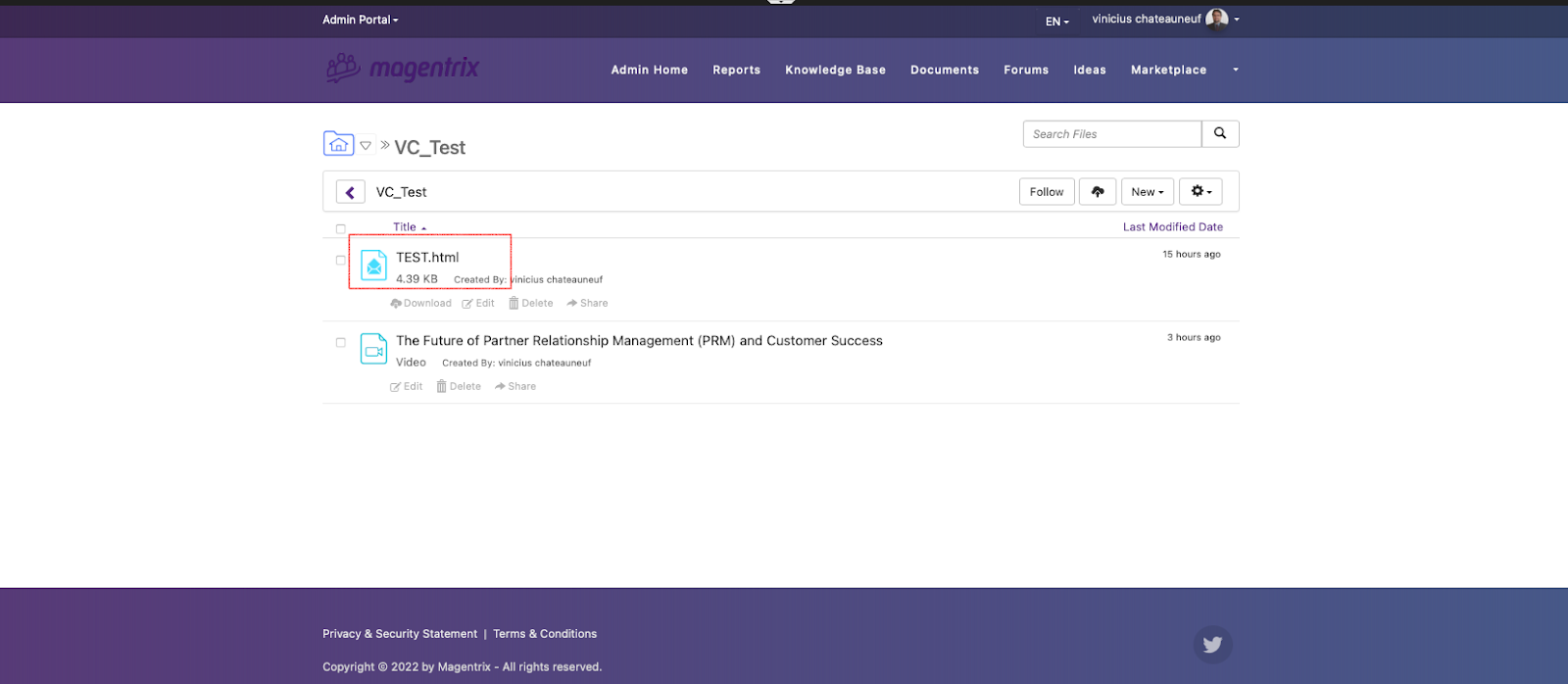The width and height of the screenshot is (1568, 684).
Task: Edit the TEST.html file
Action: coord(478,303)
